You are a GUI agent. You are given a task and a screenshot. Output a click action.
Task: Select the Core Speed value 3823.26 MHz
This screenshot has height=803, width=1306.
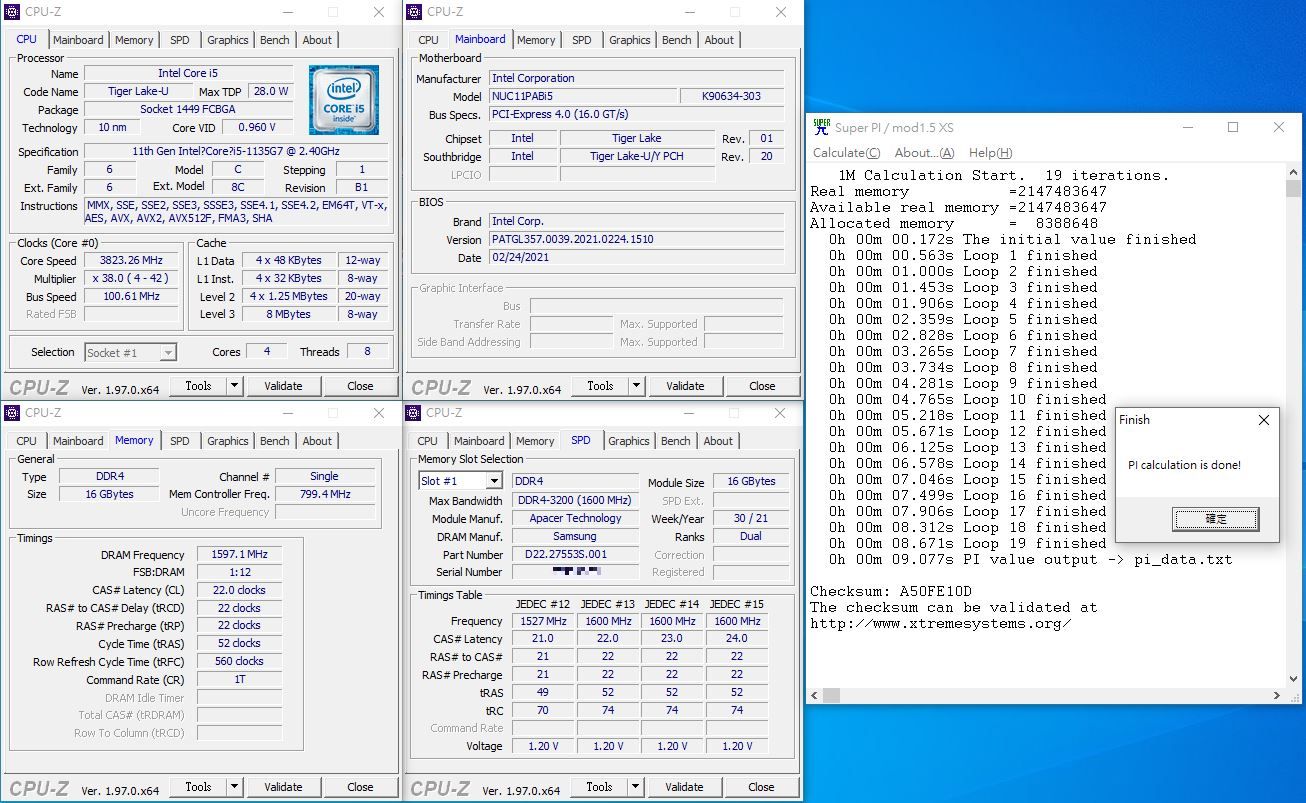(132, 261)
